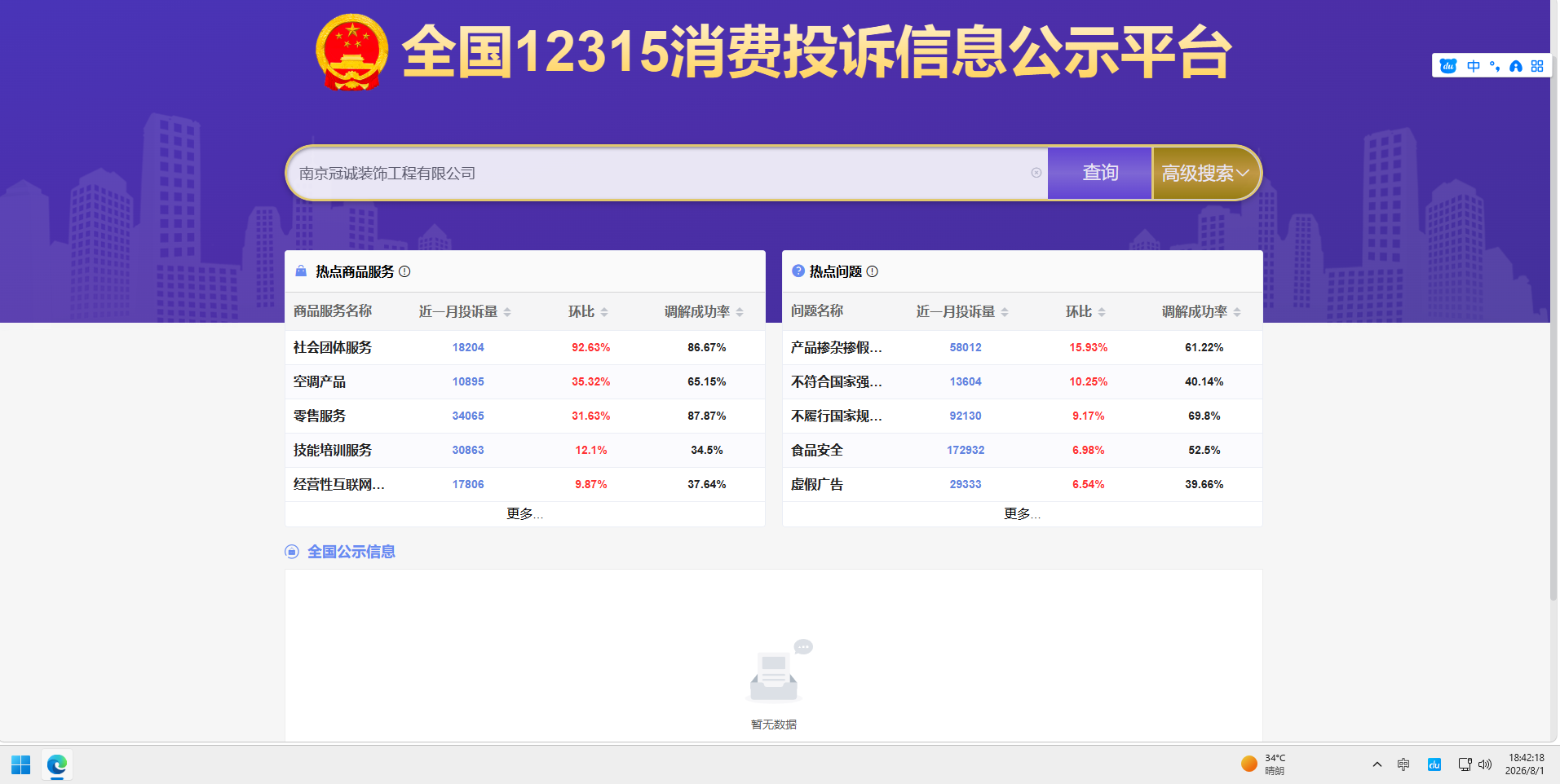Open volume control in system tray
Image resolution: width=1560 pixels, height=784 pixels.
[1485, 764]
